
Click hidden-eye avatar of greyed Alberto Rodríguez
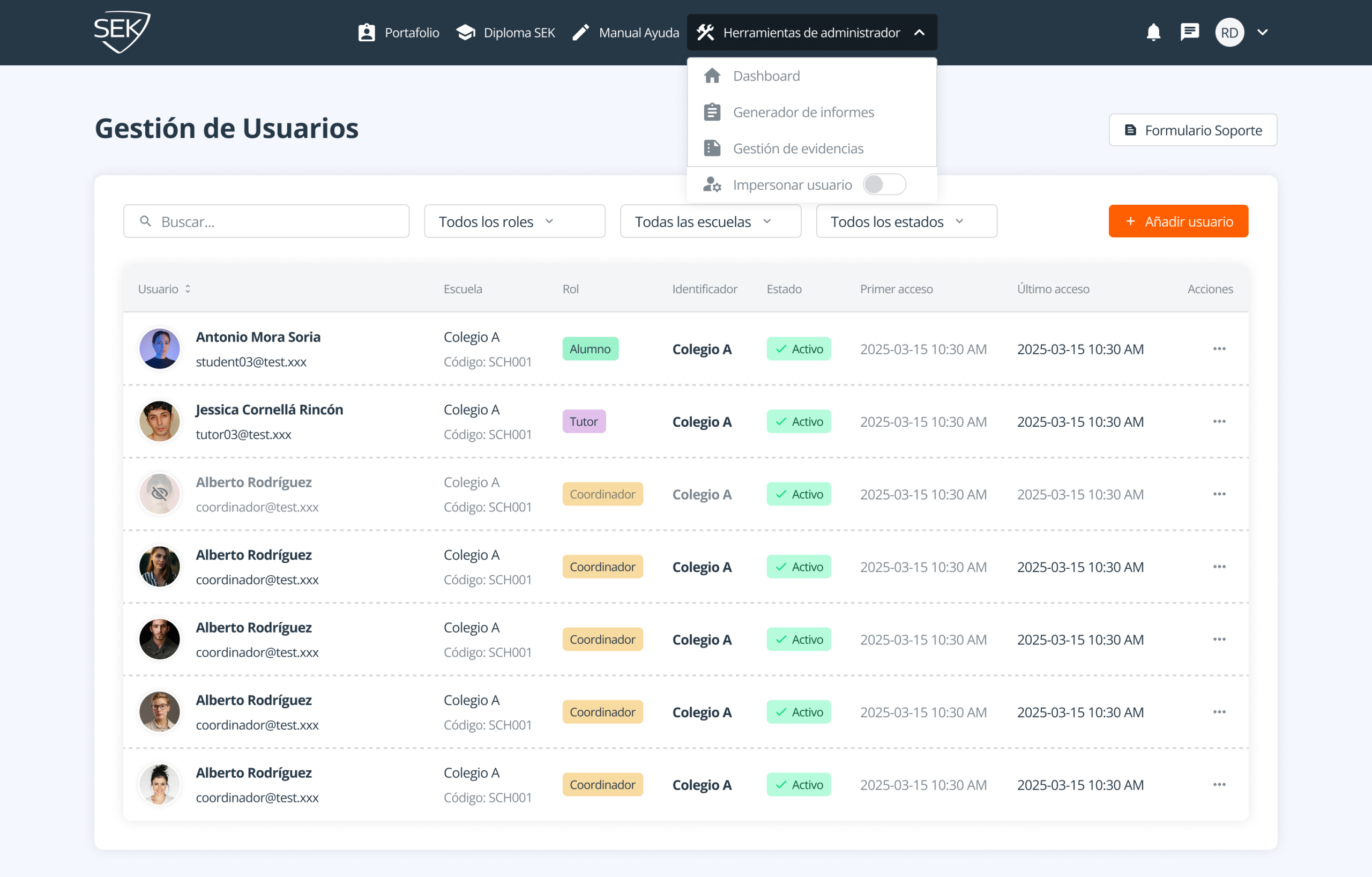160,494
